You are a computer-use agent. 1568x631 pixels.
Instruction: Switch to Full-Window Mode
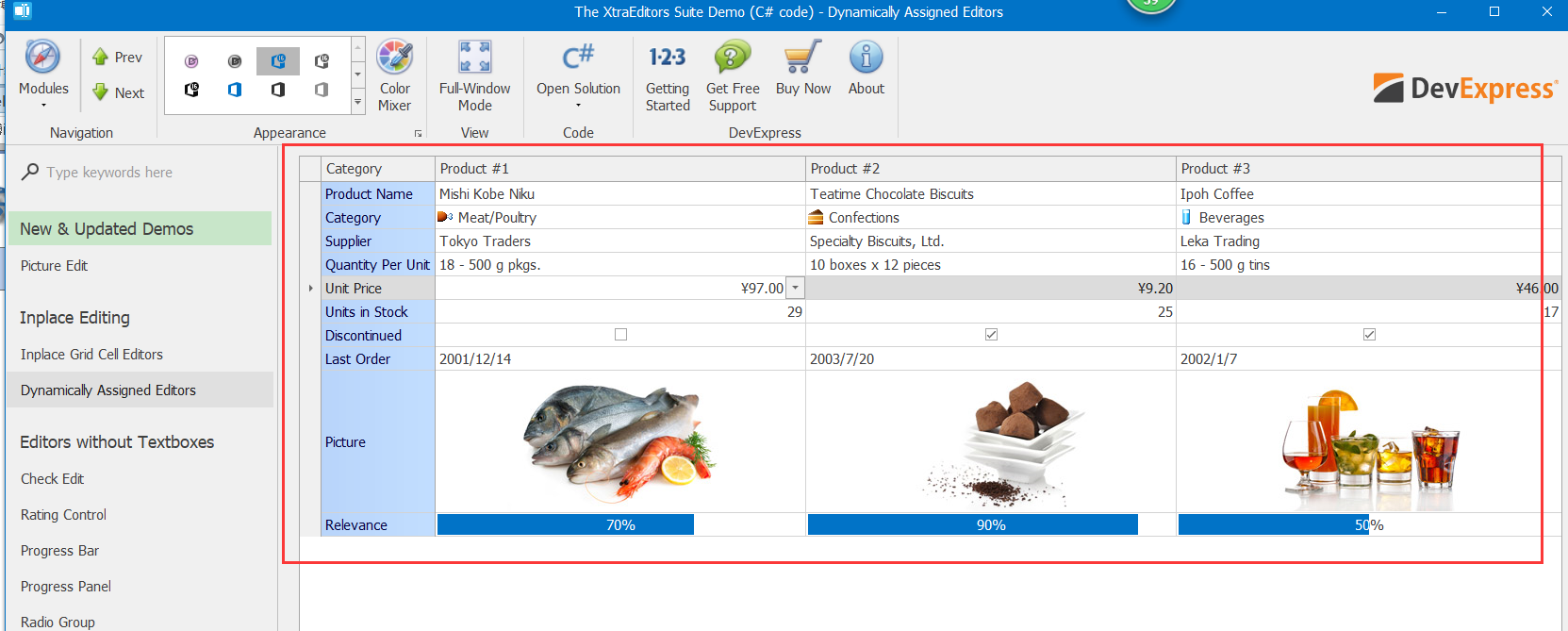[x=474, y=75]
